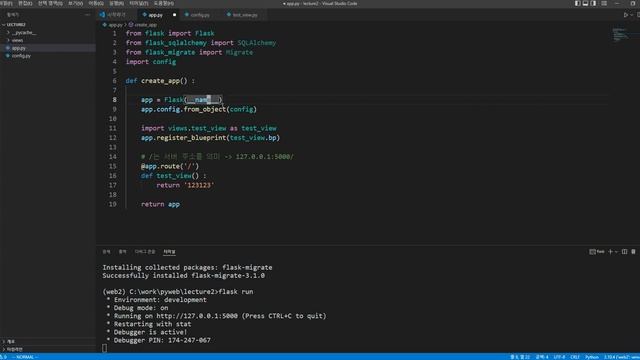640x360 pixels.
Task: Click line number 8 gutter
Action: point(114,100)
